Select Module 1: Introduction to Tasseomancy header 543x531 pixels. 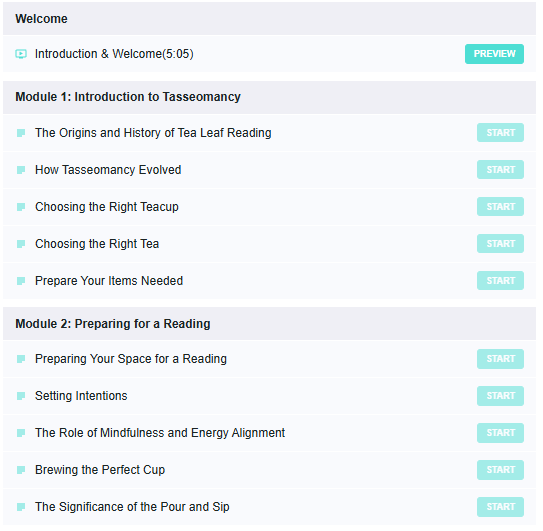point(269,97)
